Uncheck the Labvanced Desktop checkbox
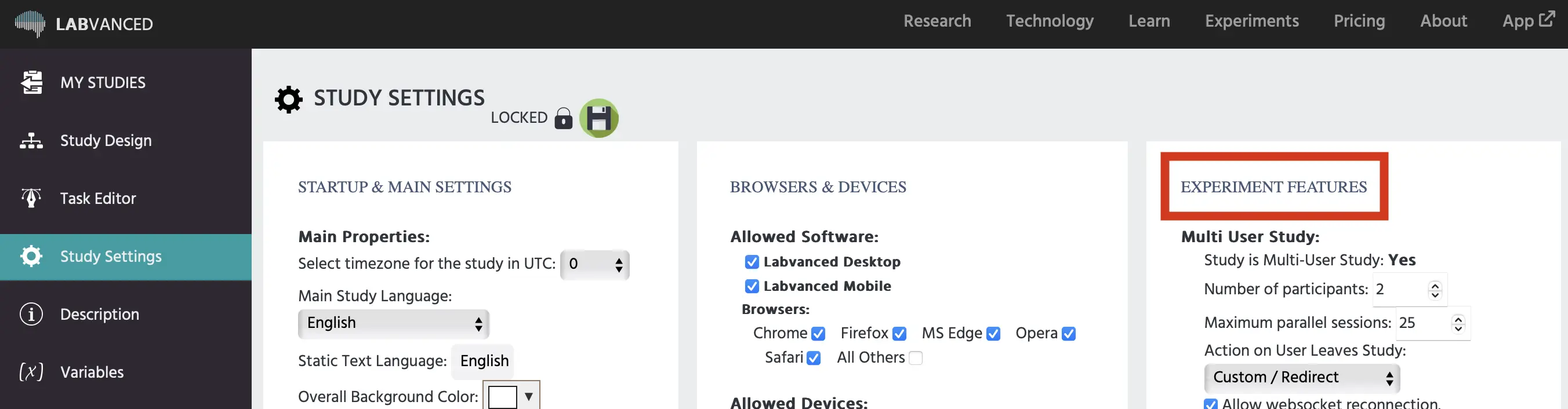1568x409 pixels. click(x=752, y=262)
